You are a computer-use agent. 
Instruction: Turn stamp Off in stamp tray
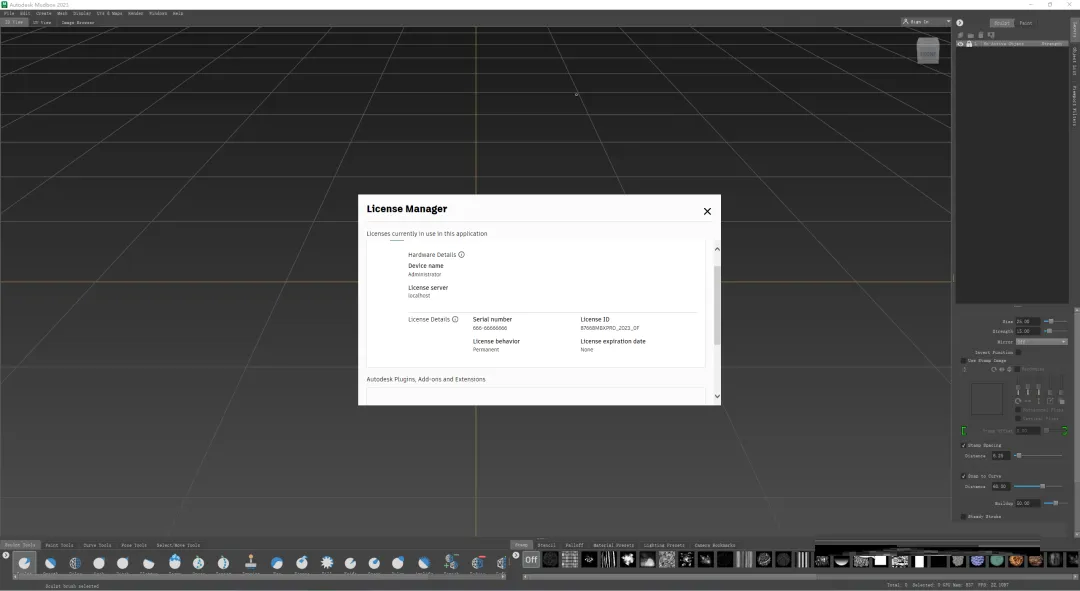[x=531, y=560]
